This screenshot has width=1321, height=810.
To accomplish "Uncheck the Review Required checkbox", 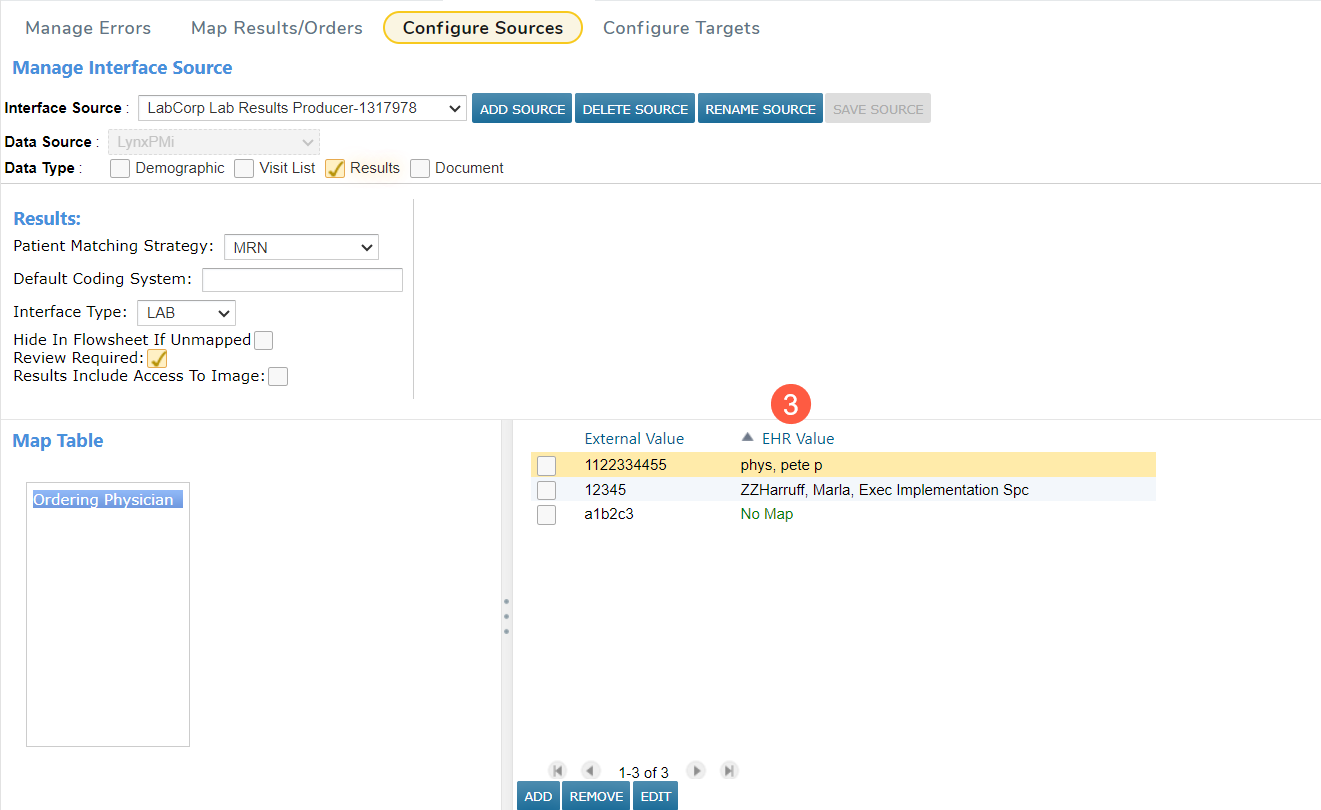I will click(x=157, y=358).
